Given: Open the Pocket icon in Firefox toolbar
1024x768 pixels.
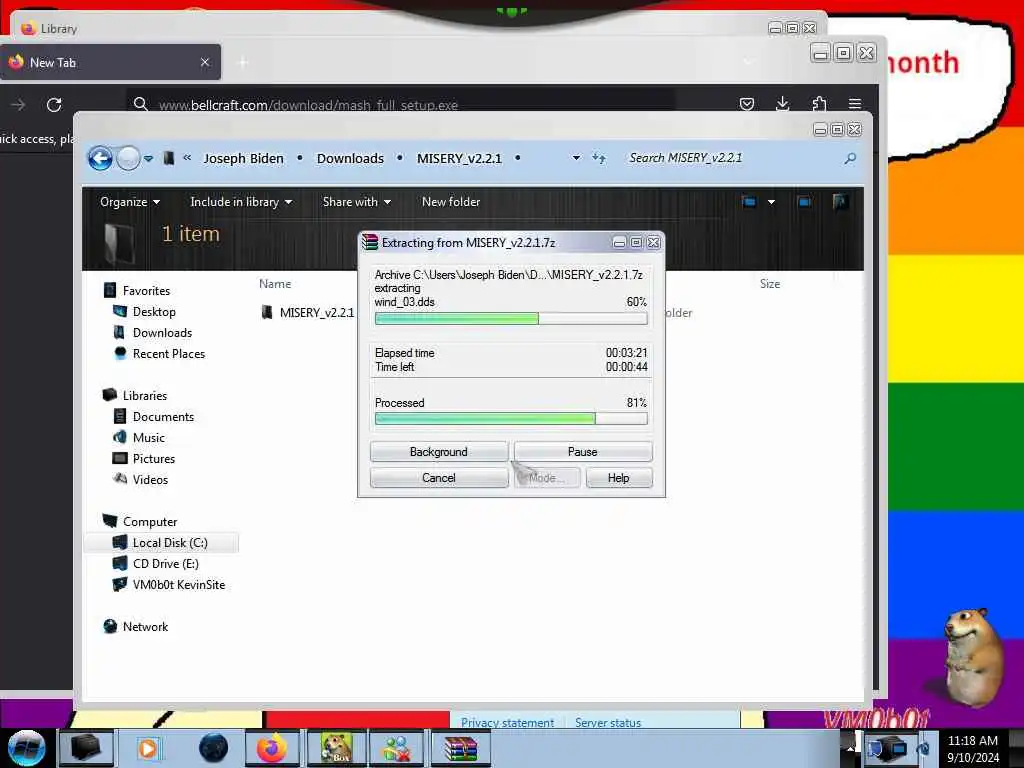Looking at the screenshot, I should 747,104.
